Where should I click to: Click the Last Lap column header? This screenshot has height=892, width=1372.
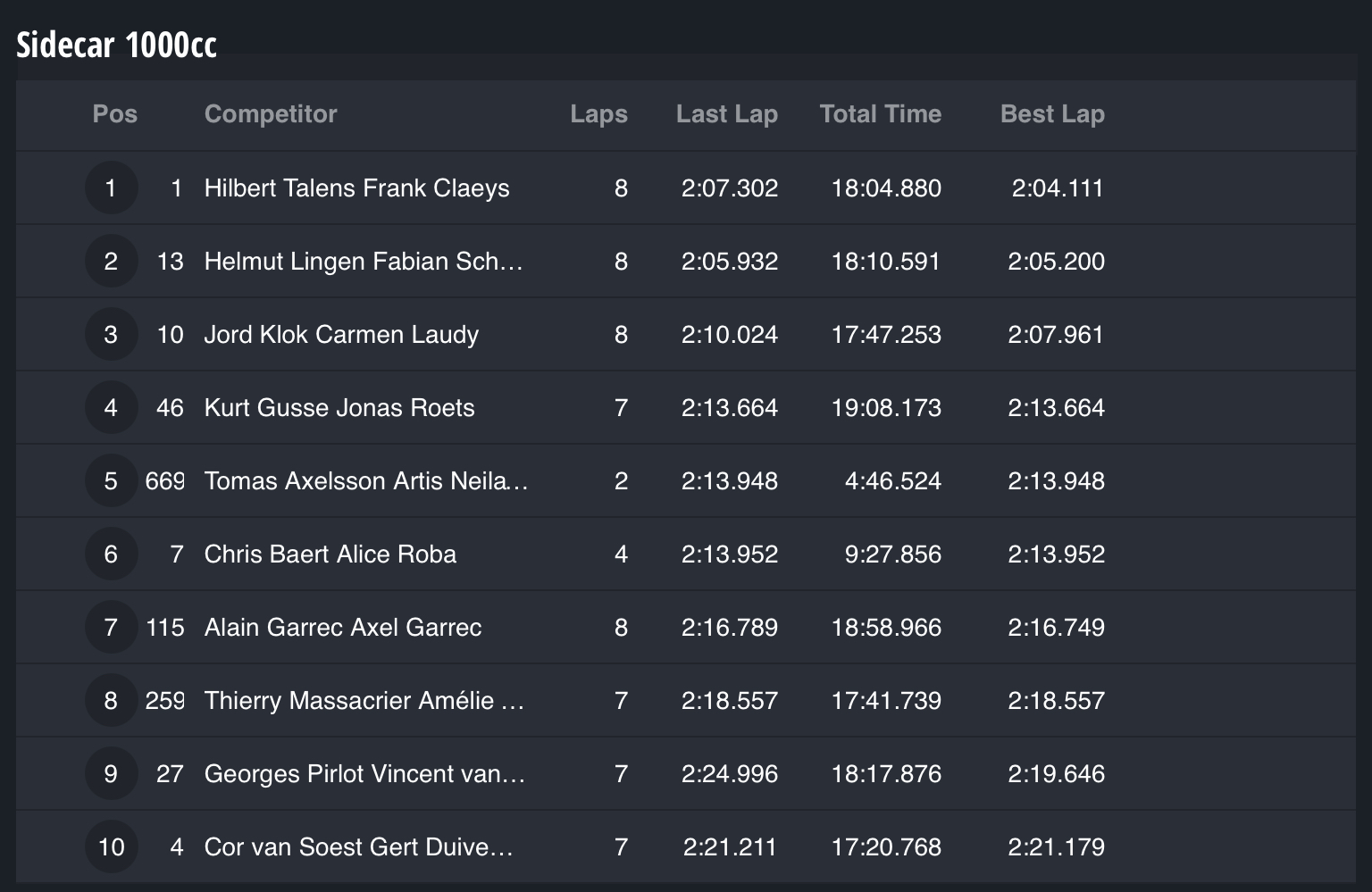click(x=727, y=113)
